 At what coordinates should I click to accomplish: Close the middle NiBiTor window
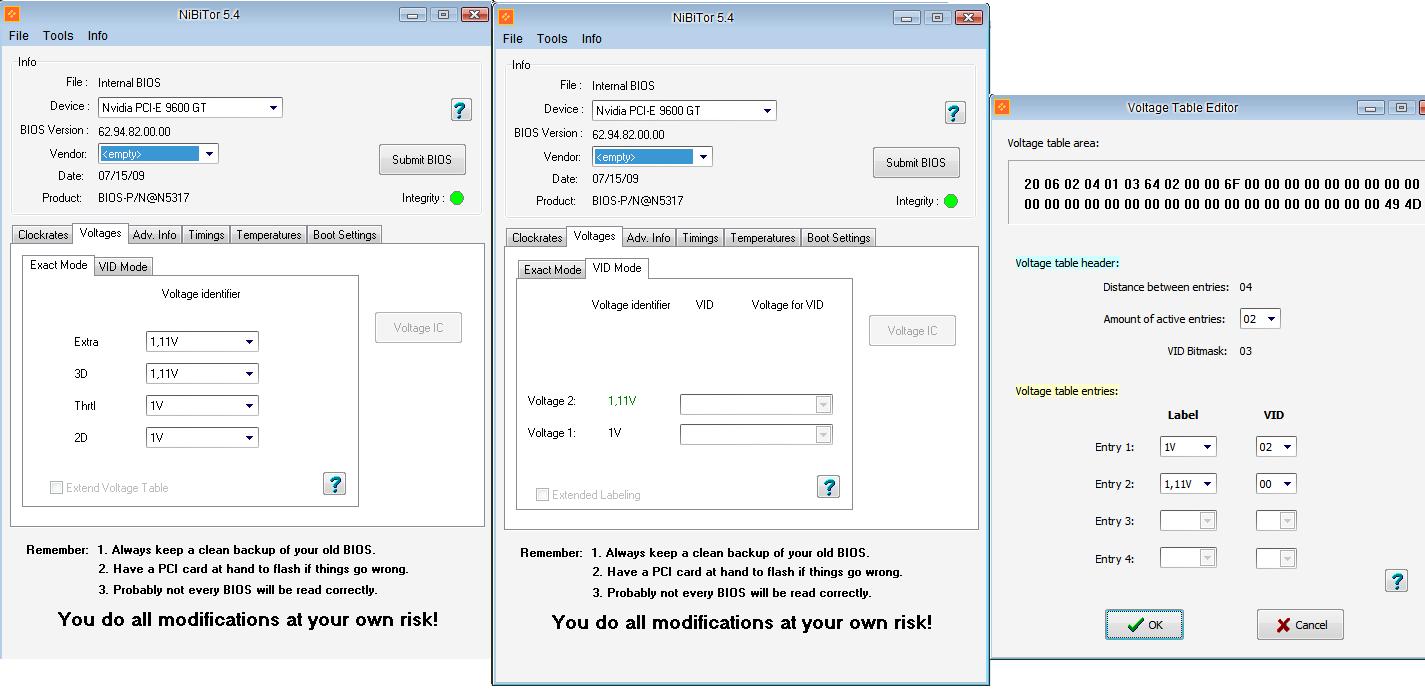[968, 17]
